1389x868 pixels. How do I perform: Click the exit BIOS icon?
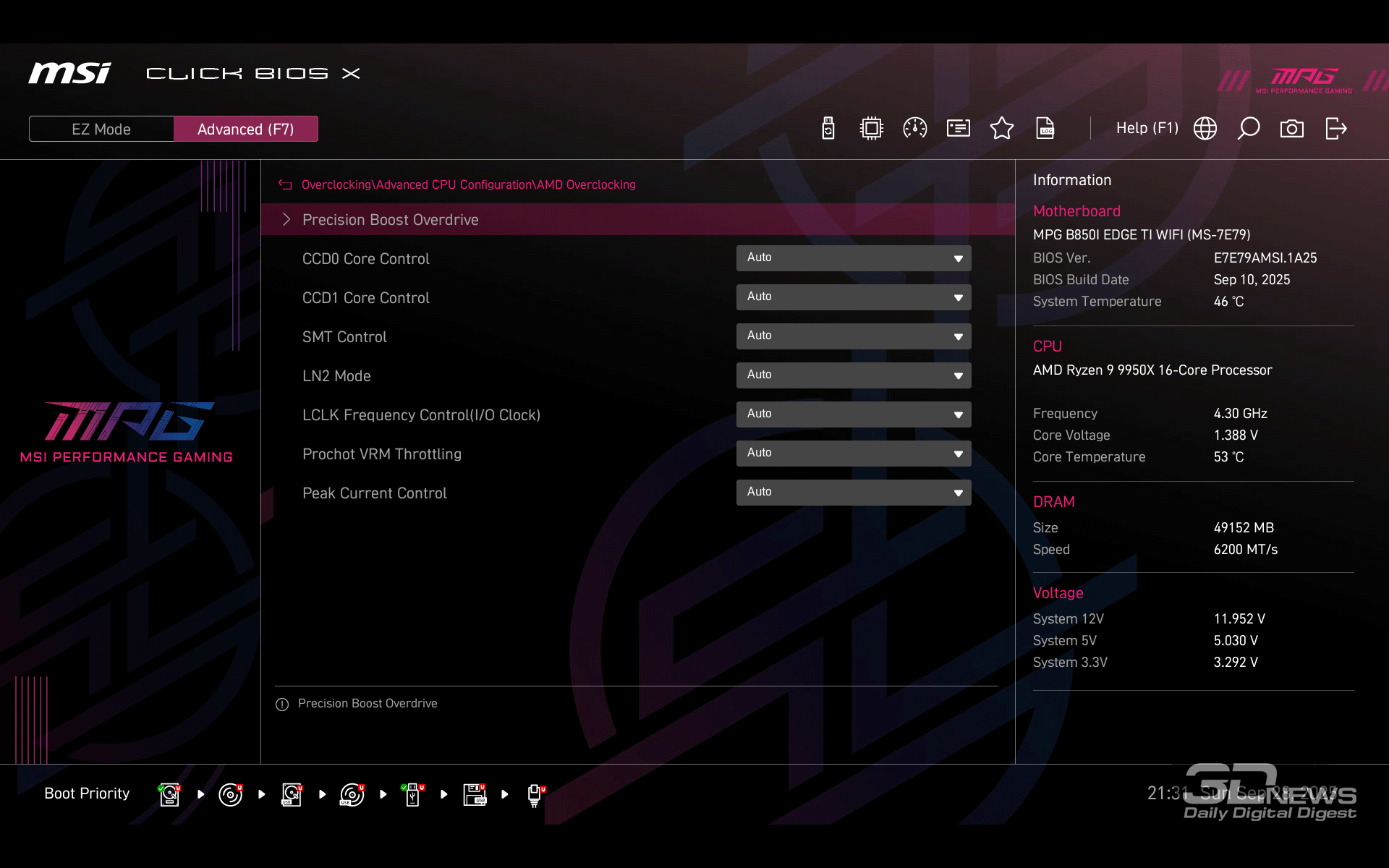pyautogui.click(x=1335, y=129)
